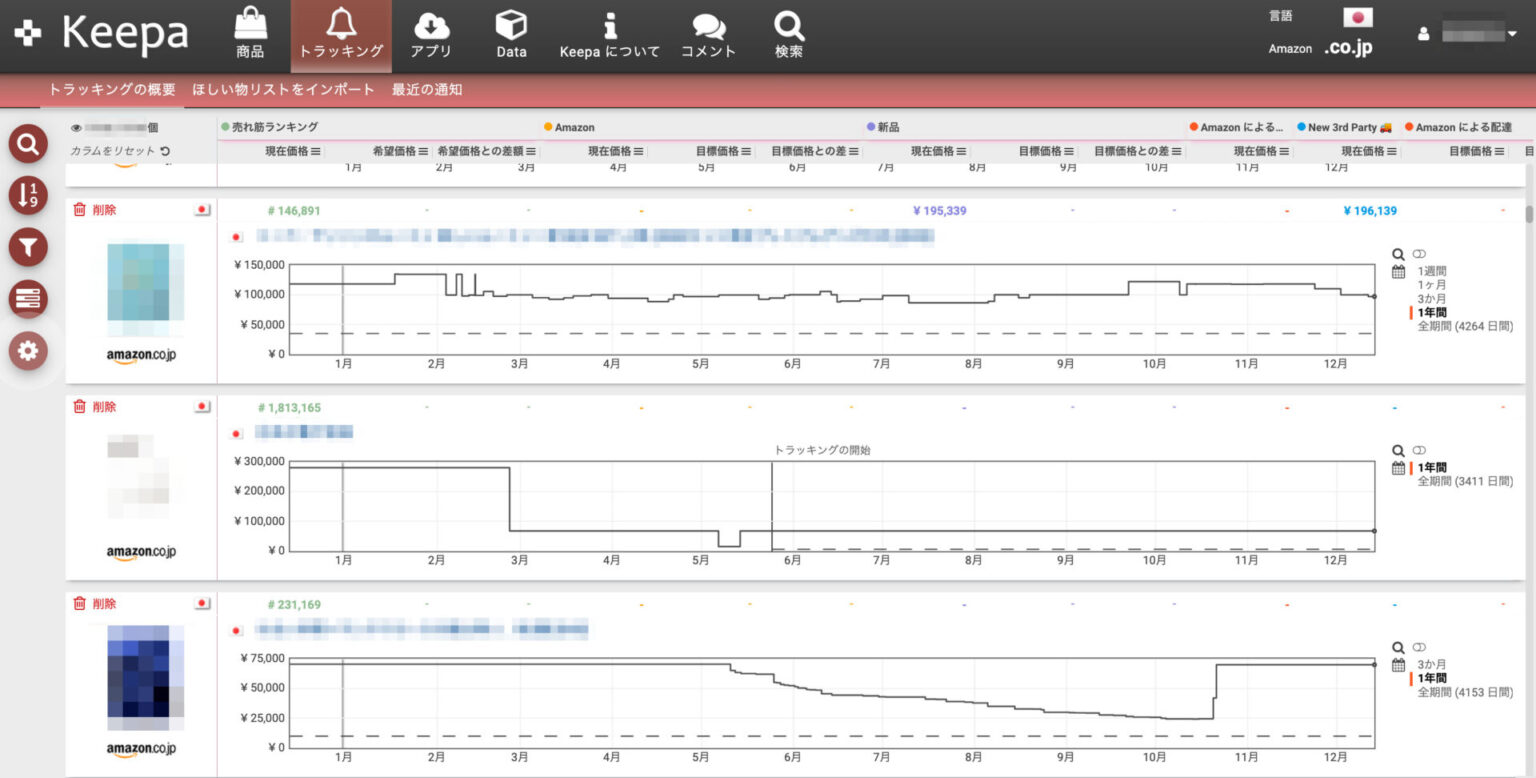Click the magnifier search button in left sidebar
This screenshot has height=778, width=1536.
click(x=28, y=145)
